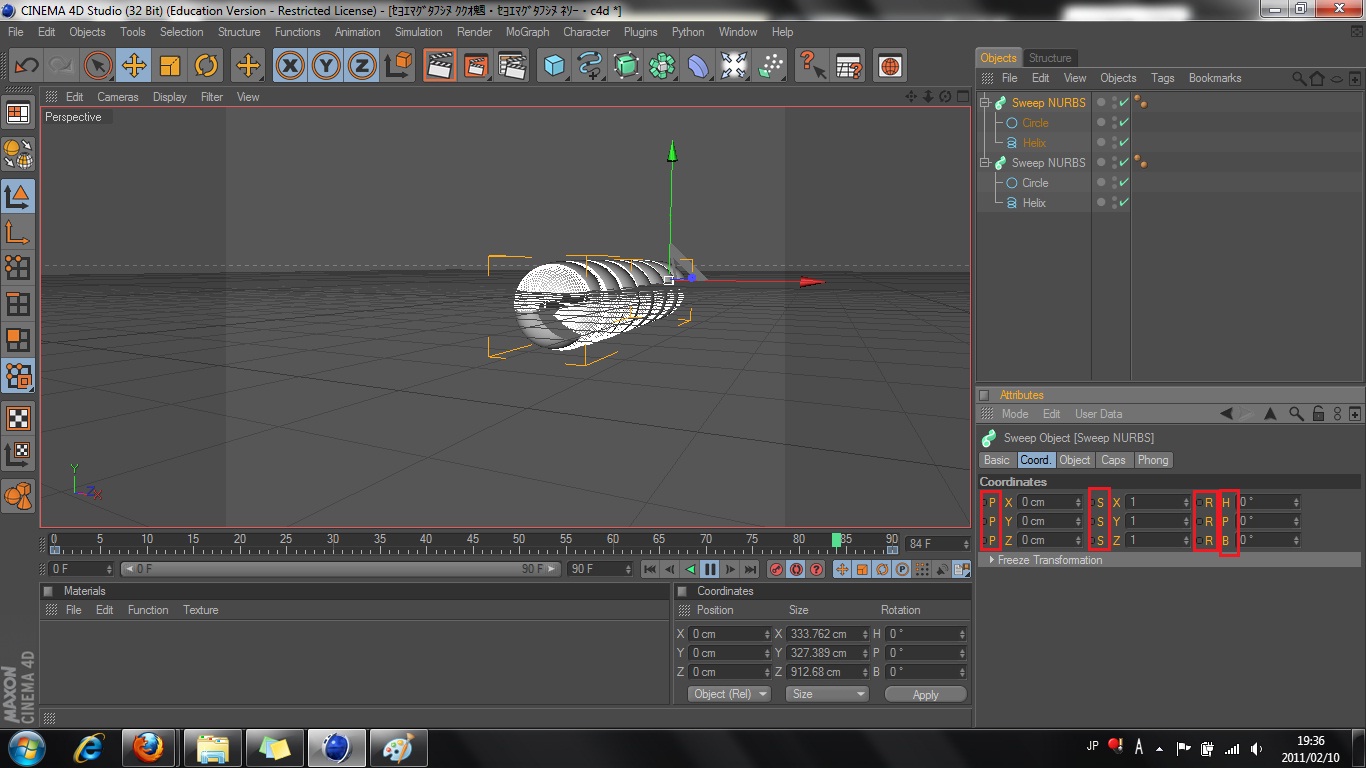Collapse the unselected white Sweep NURBS tree
This screenshot has height=768, width=1366.
pyautogui.click(x=985, y=163)
